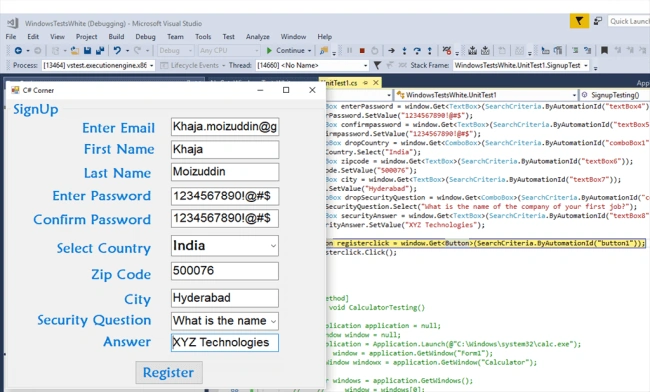
Task: Click the highlighted registerclick code line
Action: [x=485, y=243]
